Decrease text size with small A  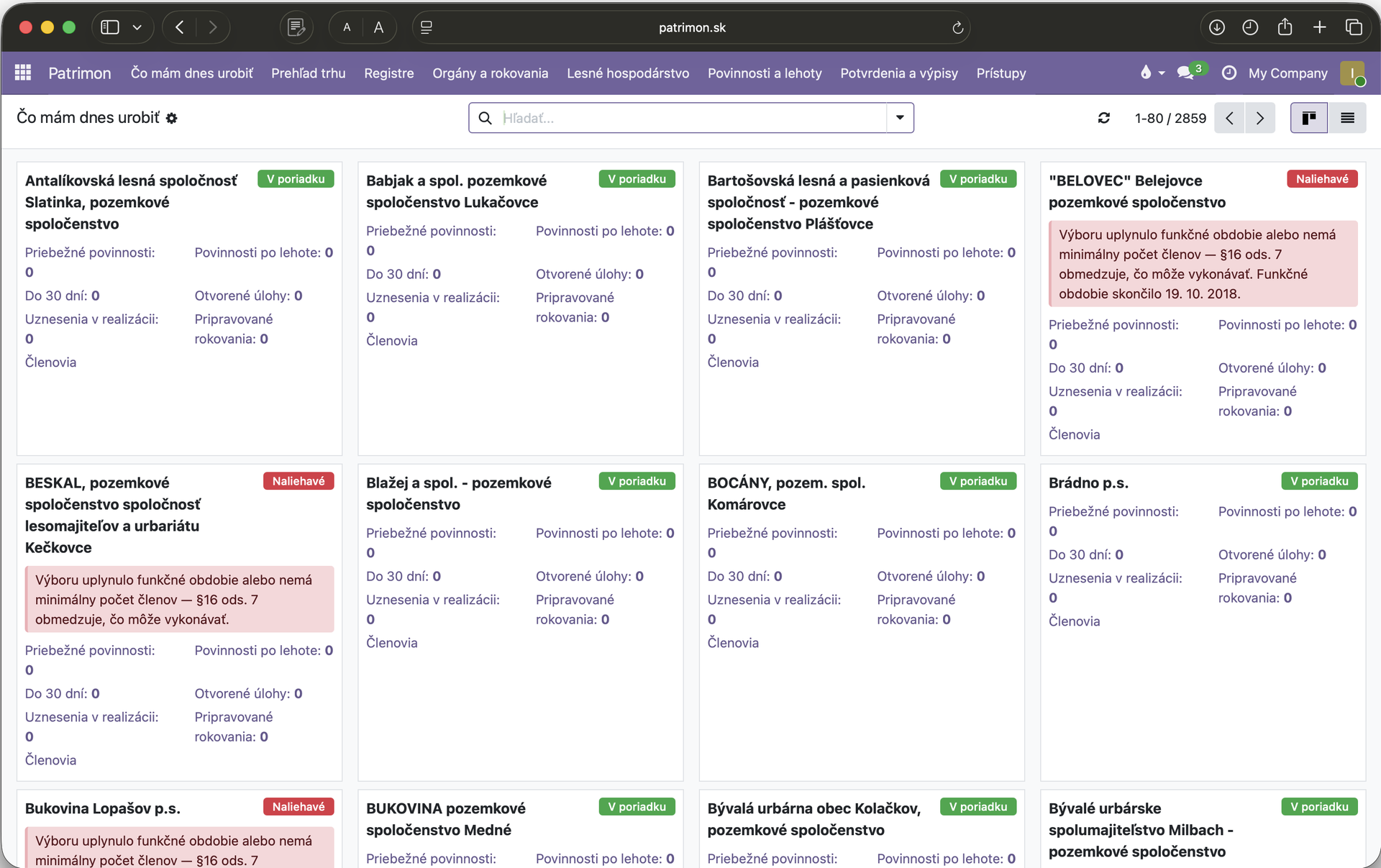(x=347, y=27)
